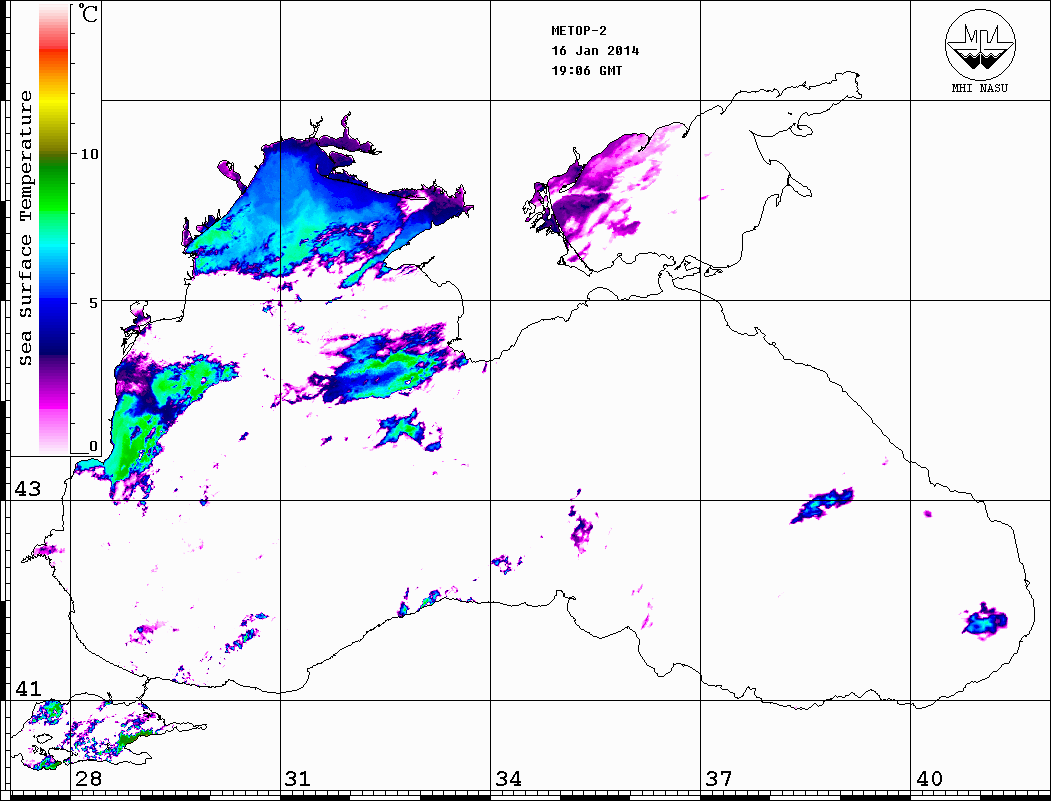Viewport: 1051px width, 801px height.
Task: Click the '10' tick on temperature scale
Action: 89,154
